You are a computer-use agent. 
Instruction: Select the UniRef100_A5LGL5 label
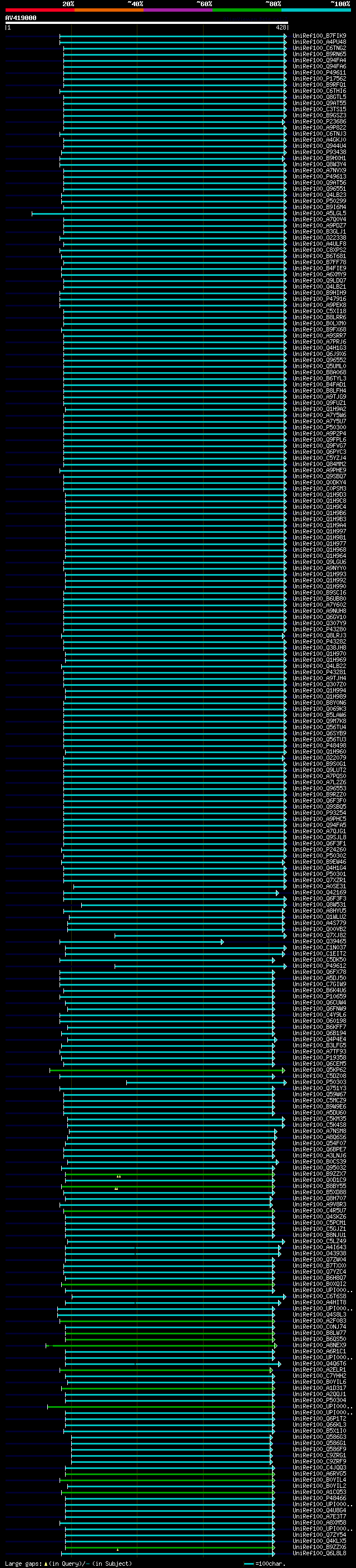[x=319, y=213]
